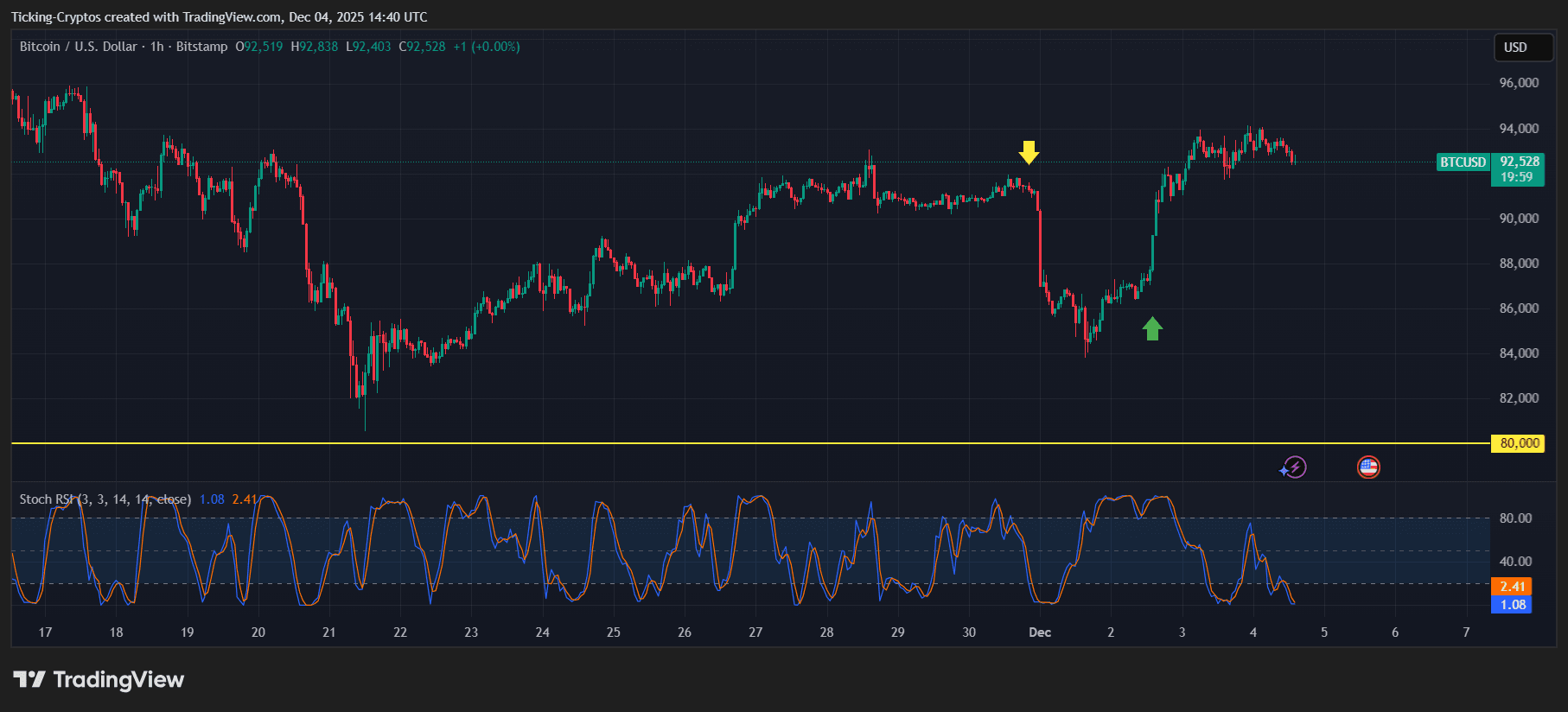Click the 21 date label on time axis
1568x712 pixels.
tap(329, 633)
